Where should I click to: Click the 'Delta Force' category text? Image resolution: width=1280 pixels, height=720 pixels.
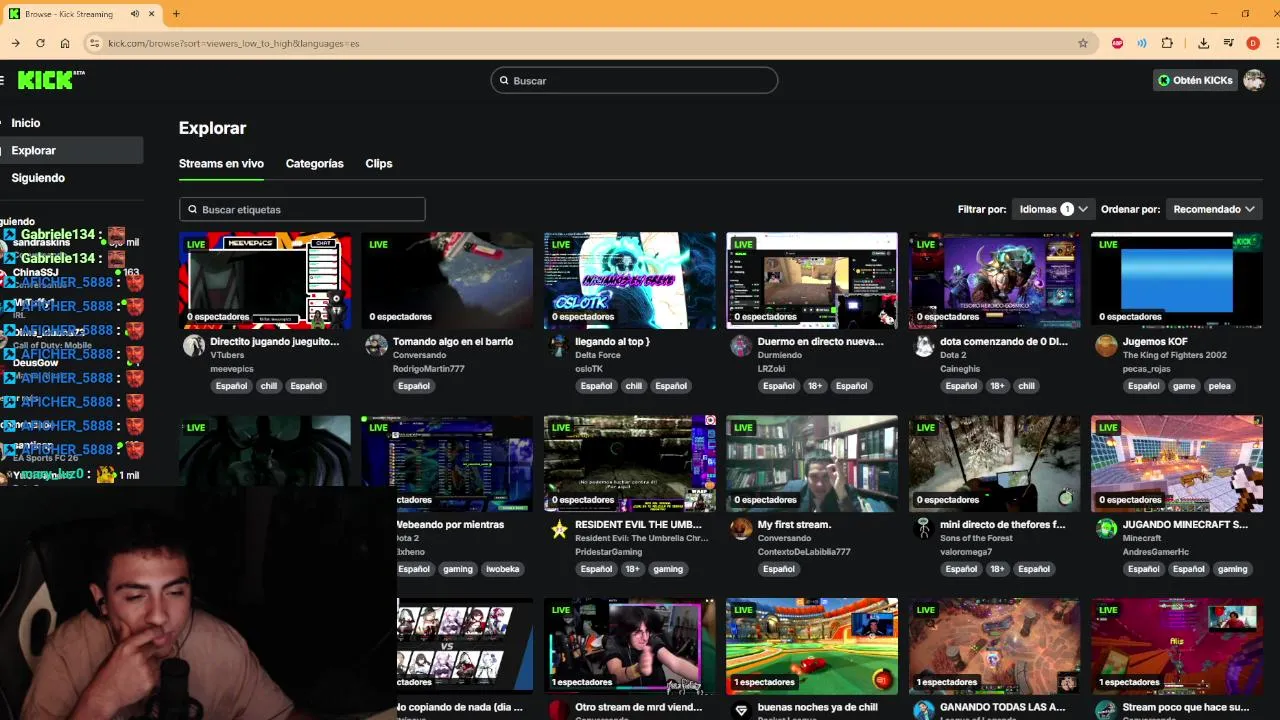[x=598, y=355]
